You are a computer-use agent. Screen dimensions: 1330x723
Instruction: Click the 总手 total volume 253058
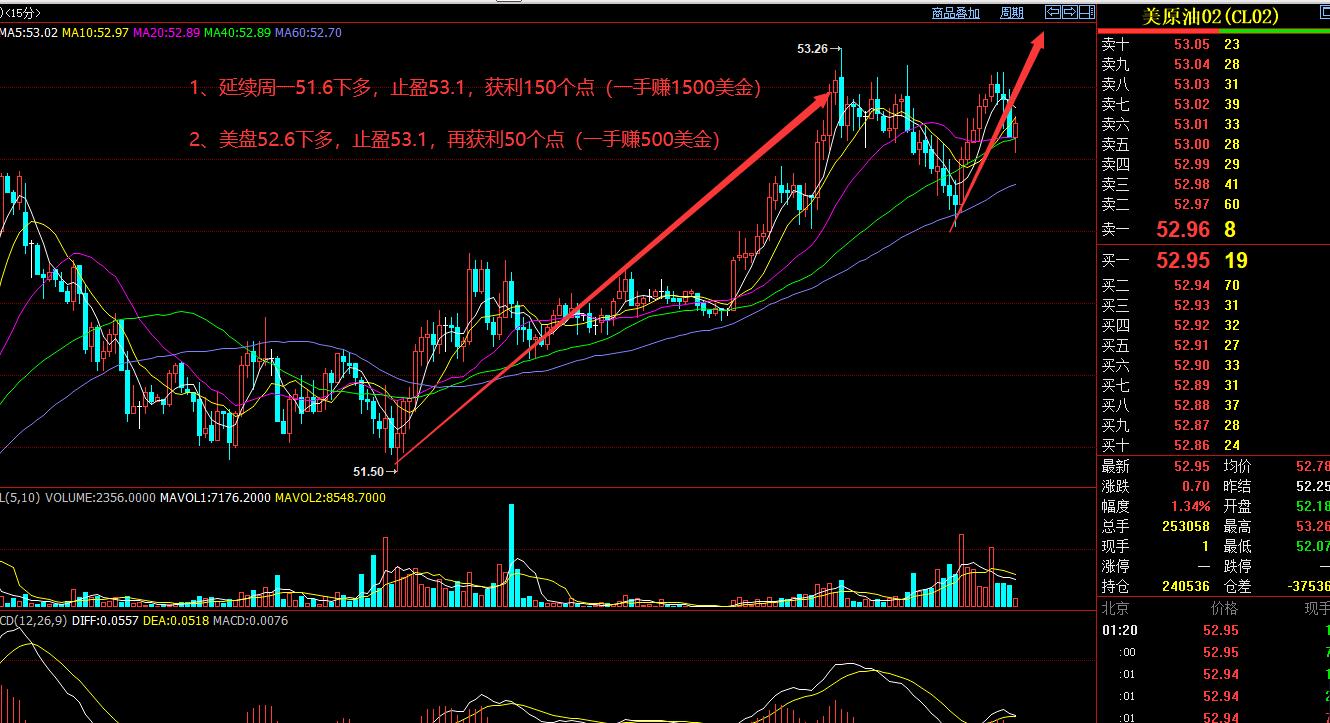point(1186,526)
